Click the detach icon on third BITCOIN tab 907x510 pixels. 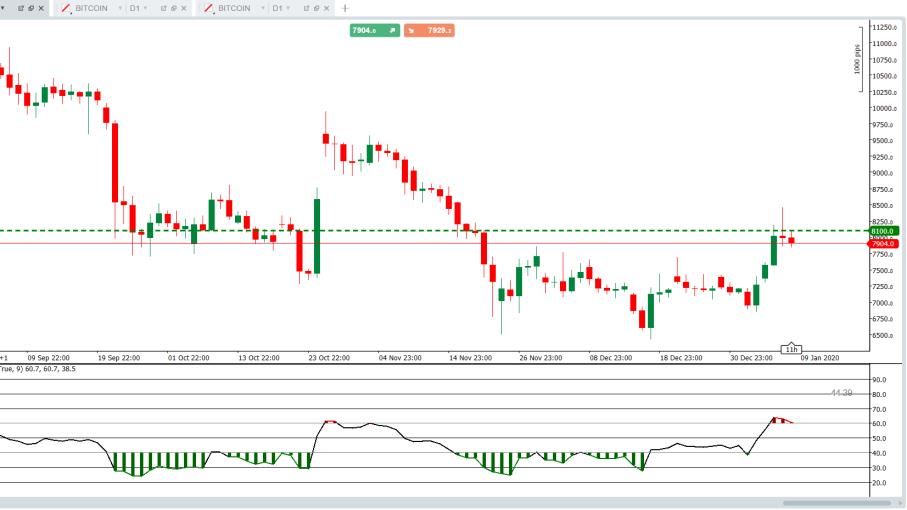click(307, 8)
